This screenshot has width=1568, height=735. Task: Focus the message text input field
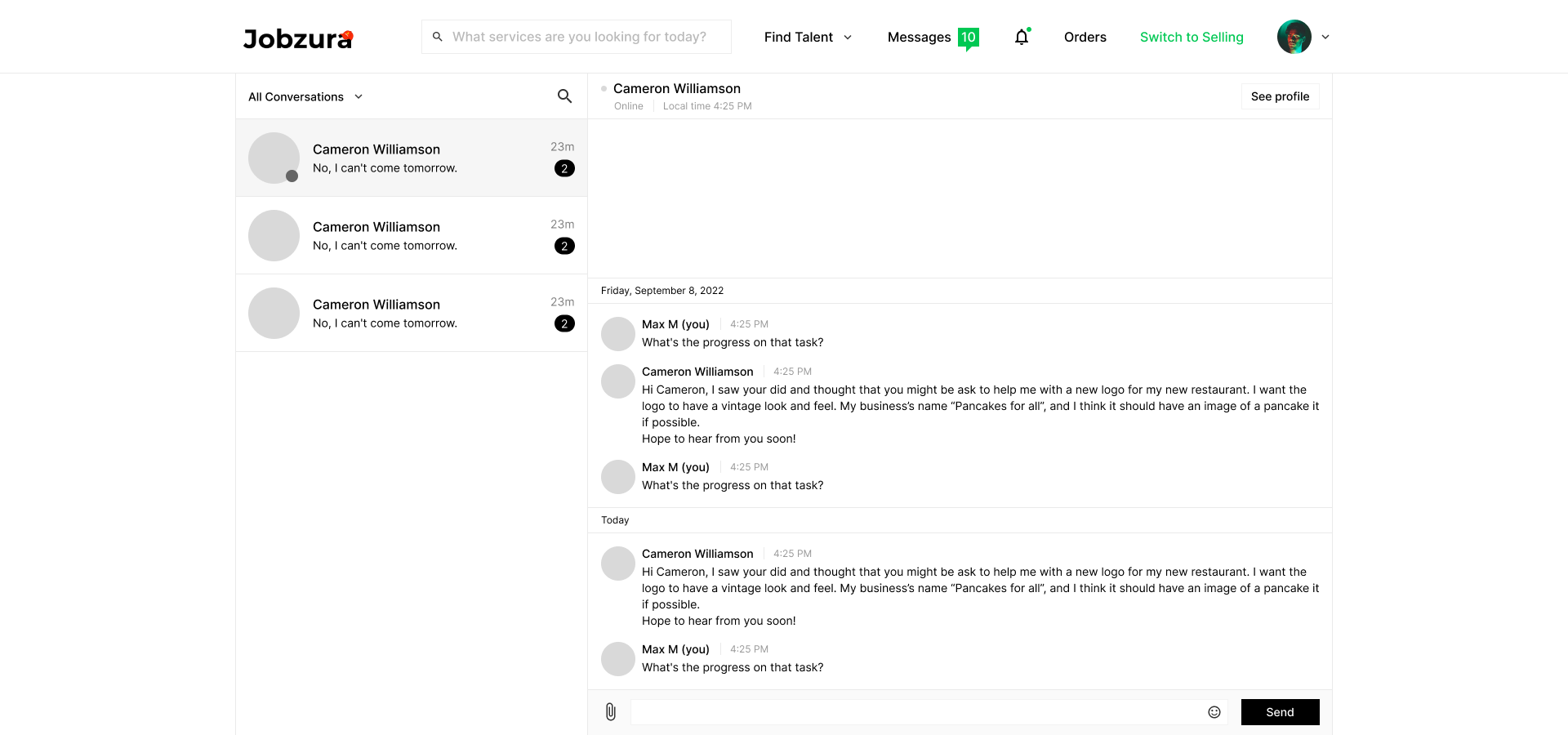coord(915,712)
